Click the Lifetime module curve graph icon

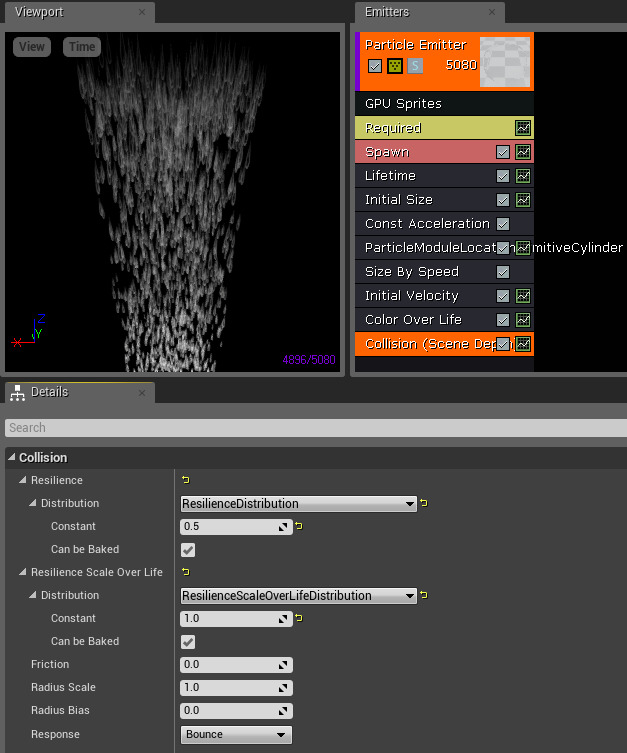pos(523,176)
